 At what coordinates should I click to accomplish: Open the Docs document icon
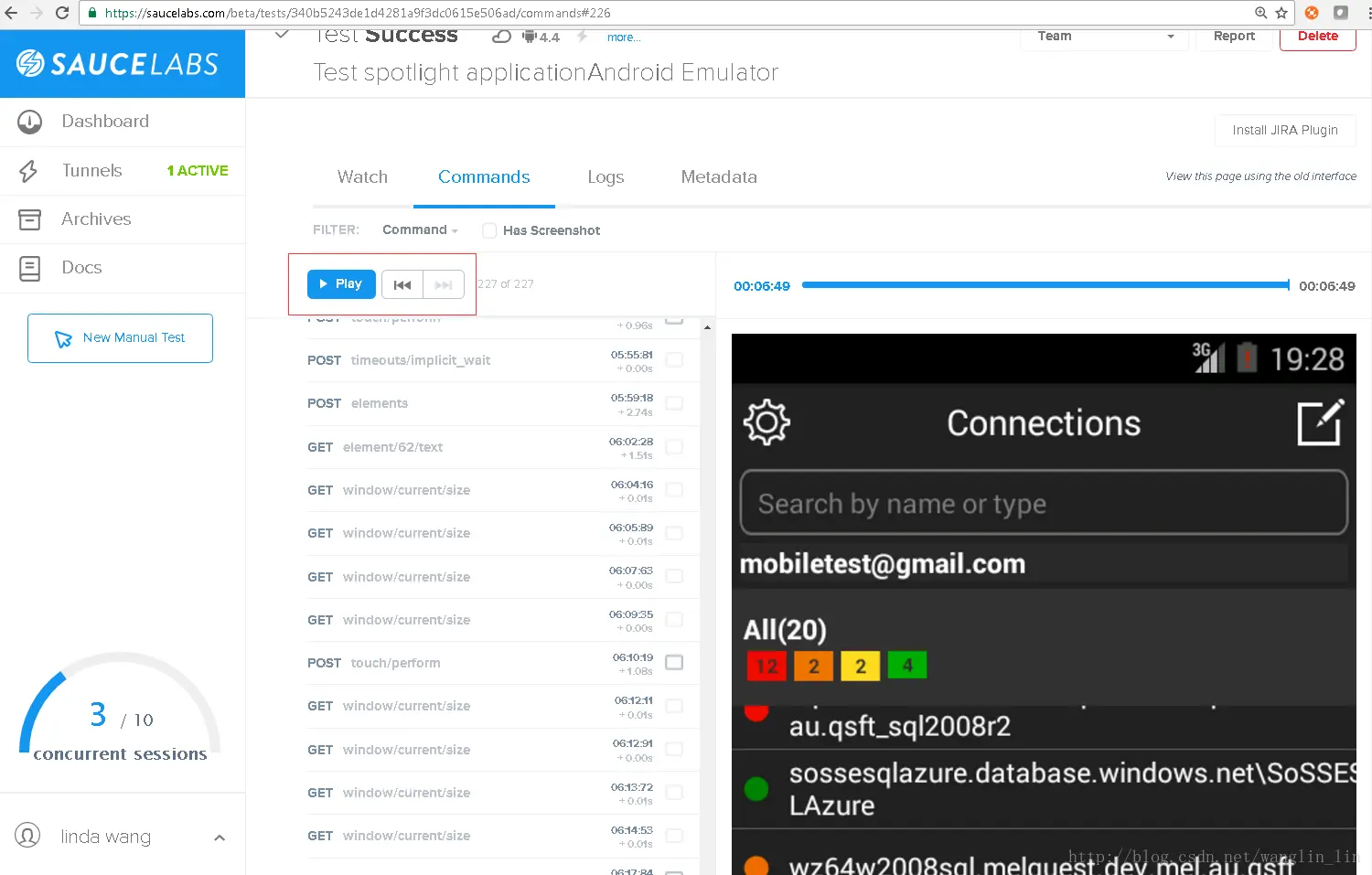29,268
